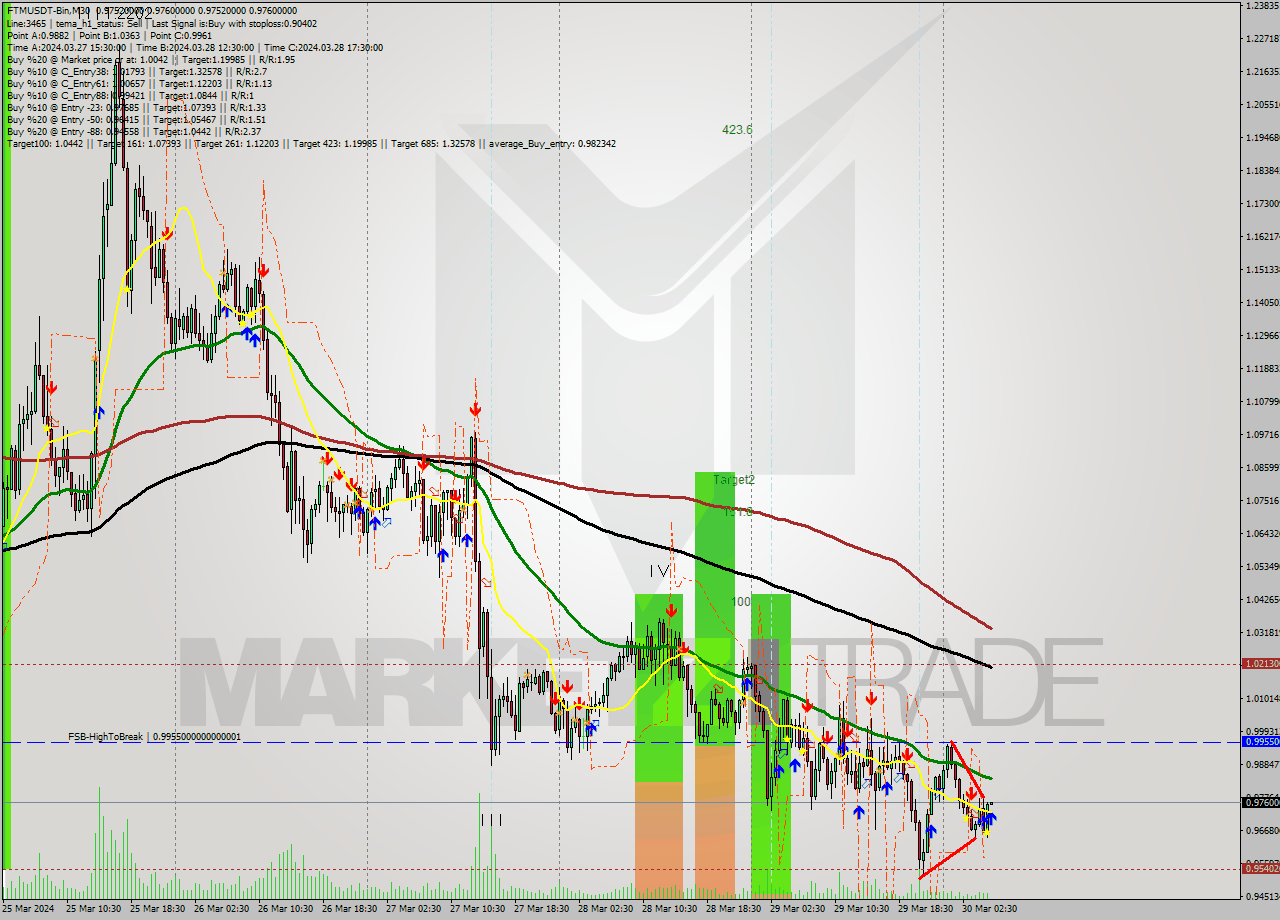
Task: Click the average_Buy_entry 0.982342 text
Action: [552, 143]
